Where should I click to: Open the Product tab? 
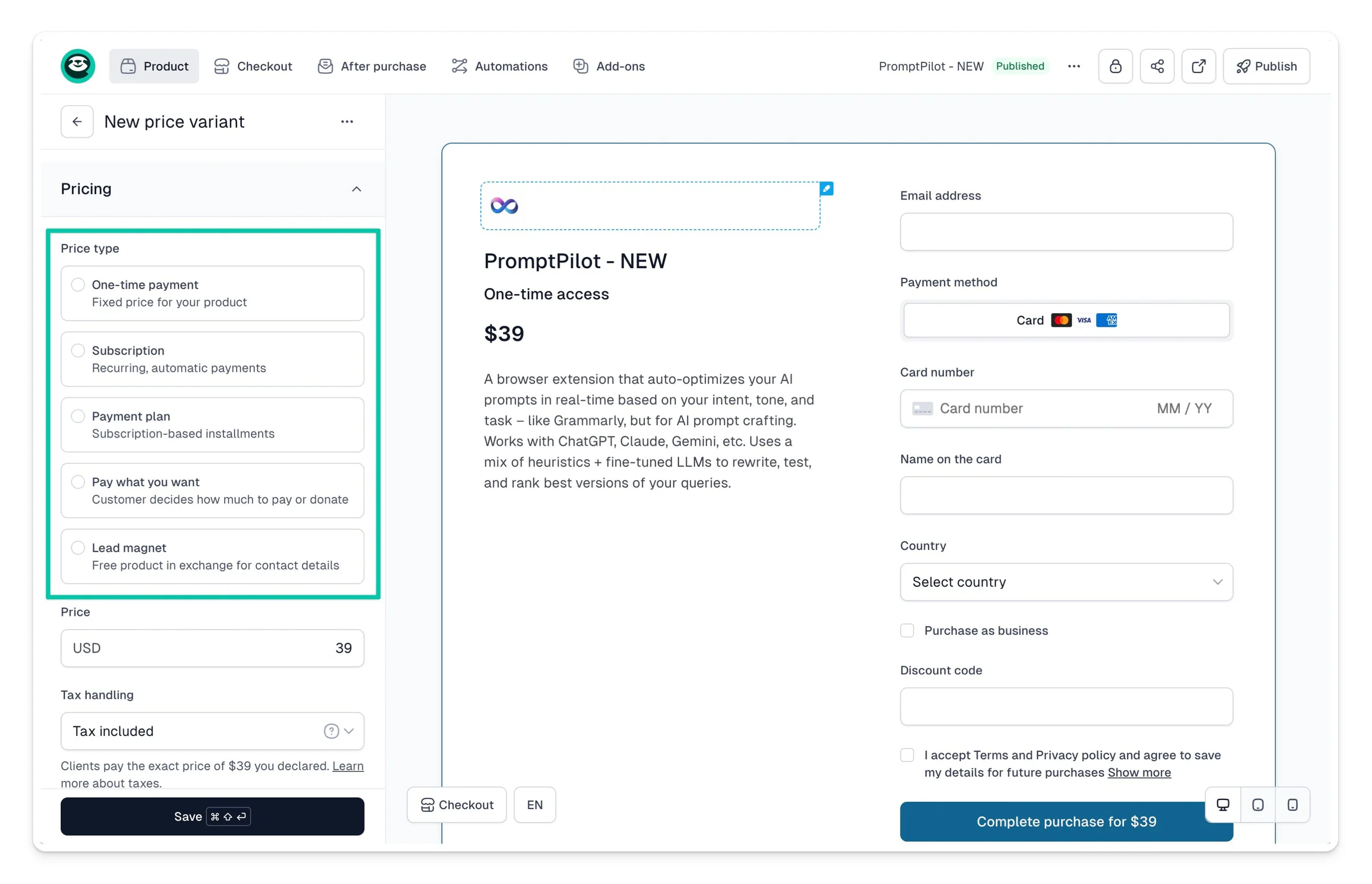(154, 66)
